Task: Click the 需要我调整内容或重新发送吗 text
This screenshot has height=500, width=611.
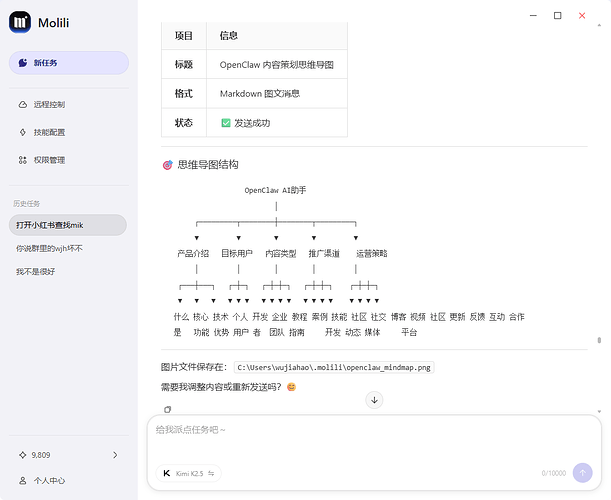Action: coord(221,387)
